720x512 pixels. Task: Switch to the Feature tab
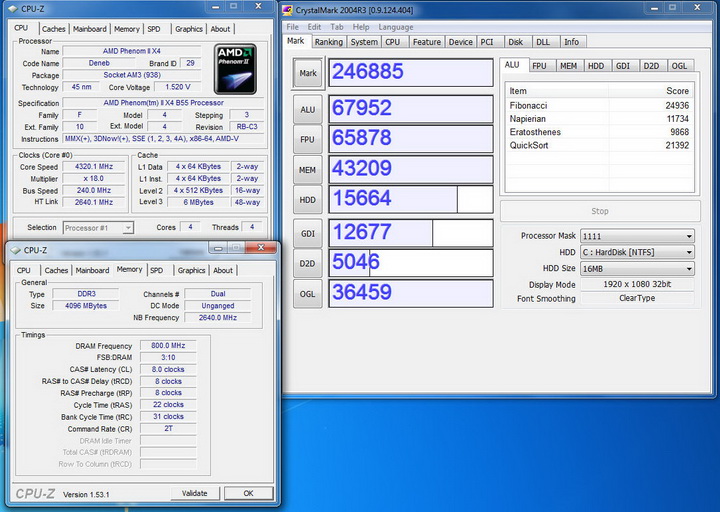(427, 42)
